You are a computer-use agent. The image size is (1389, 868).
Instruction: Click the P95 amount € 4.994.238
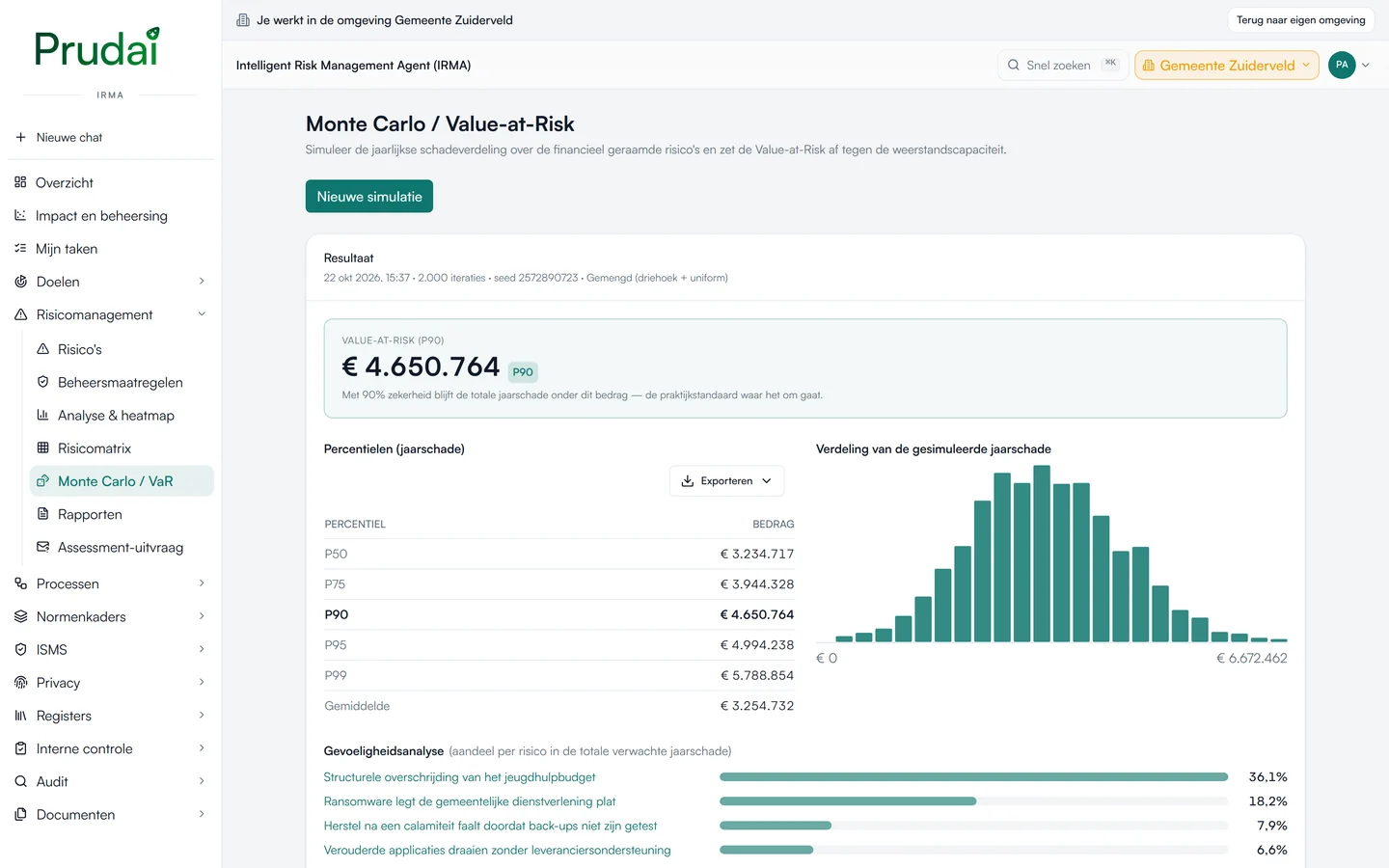[x=757, y=645]
